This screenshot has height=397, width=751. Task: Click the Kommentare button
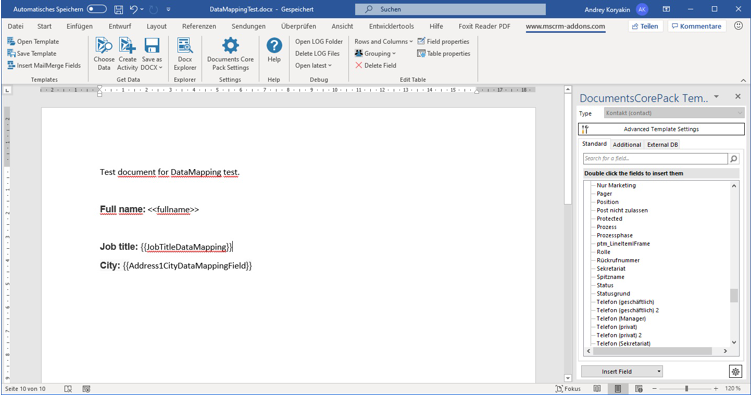tap(696, 26)
